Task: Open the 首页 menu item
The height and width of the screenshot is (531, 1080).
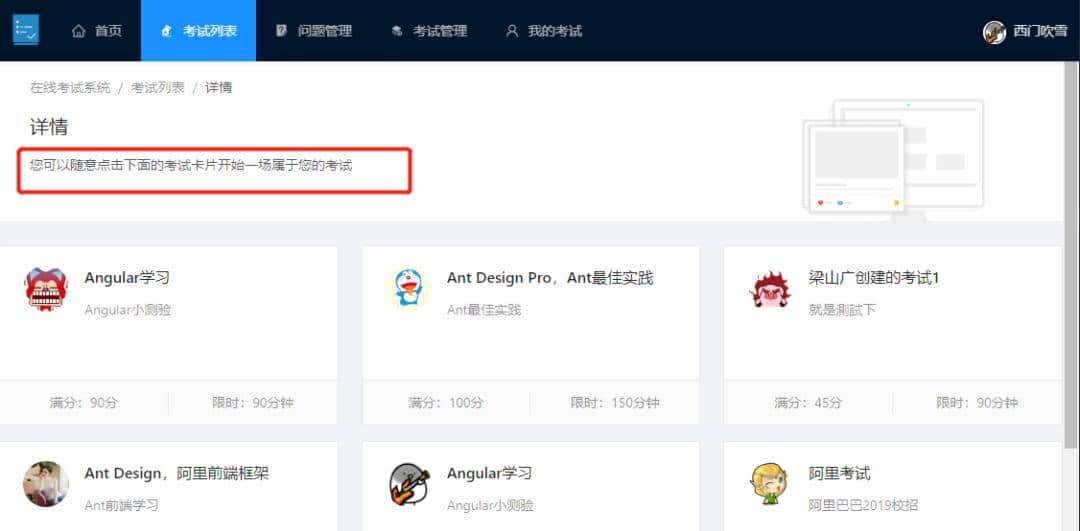Action: click(96, 31)
